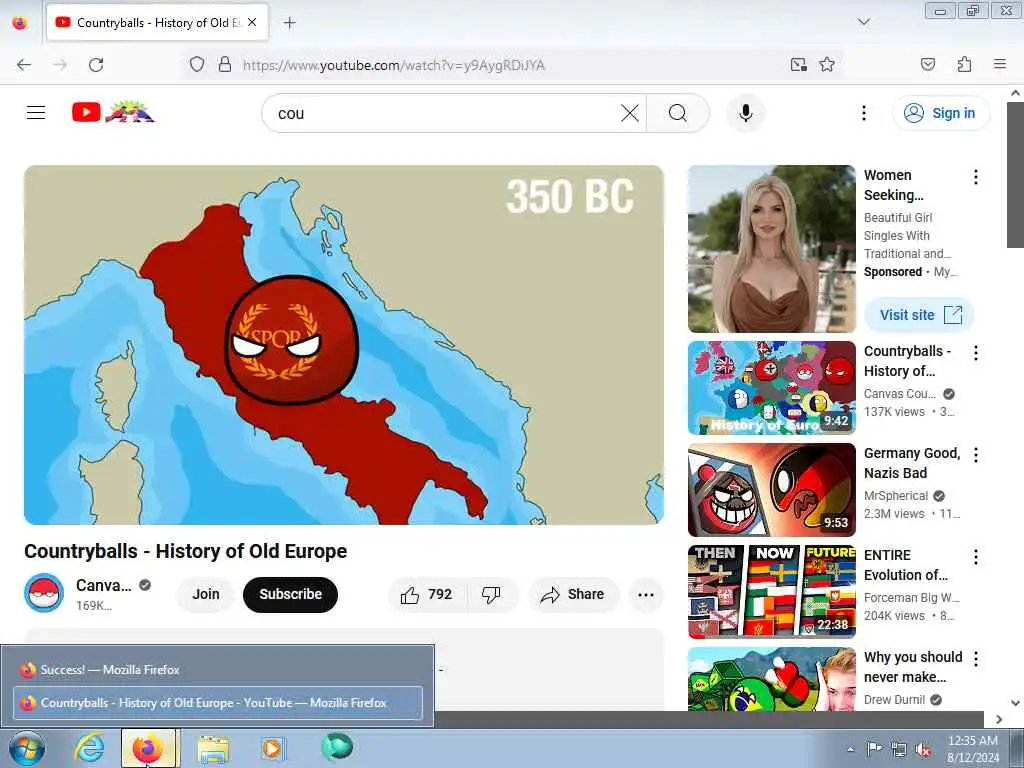Open picture-in-picture icon in address bar
The width and height of the screenshot is (1024, 768).
pos(798,65)
